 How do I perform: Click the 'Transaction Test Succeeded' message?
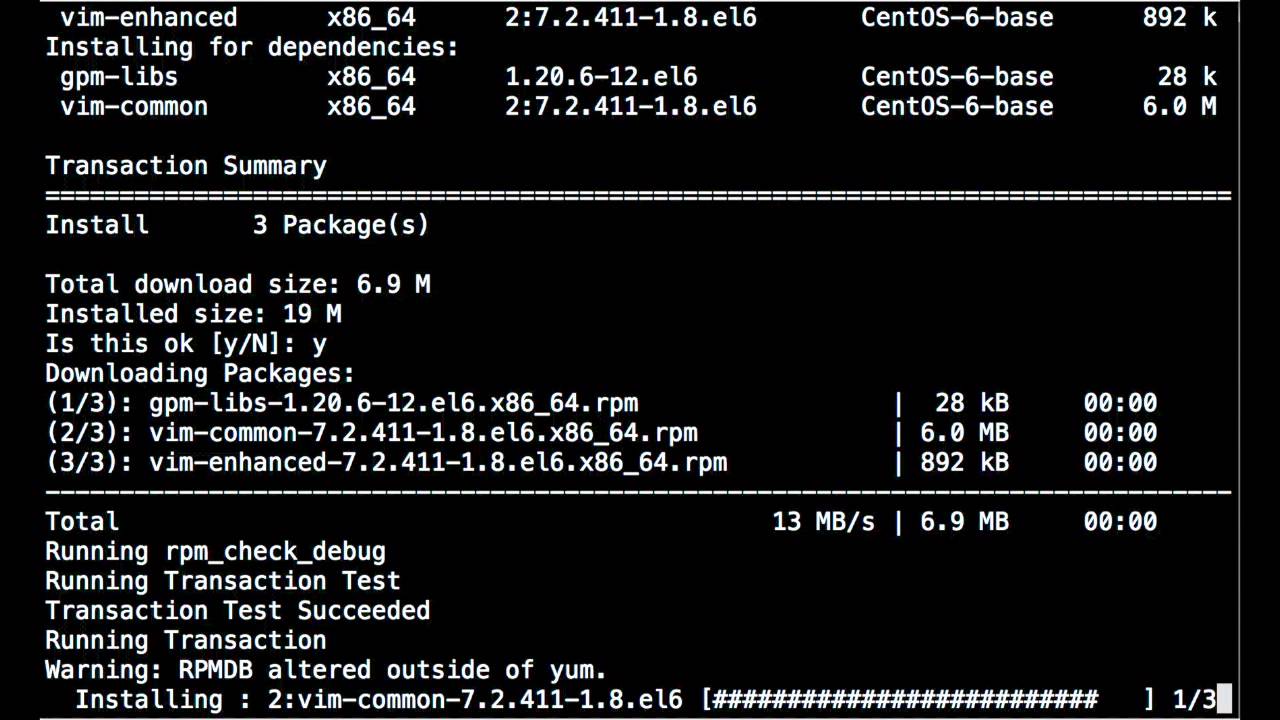237,610
